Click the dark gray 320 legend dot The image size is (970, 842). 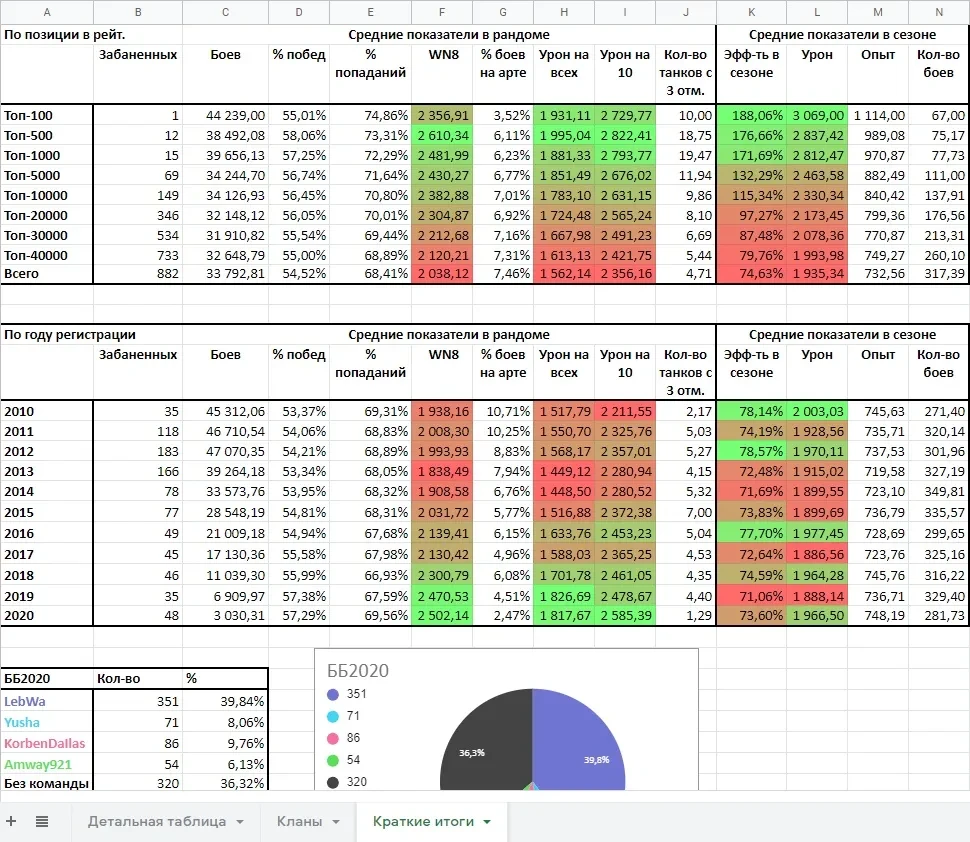click(332, 782)
